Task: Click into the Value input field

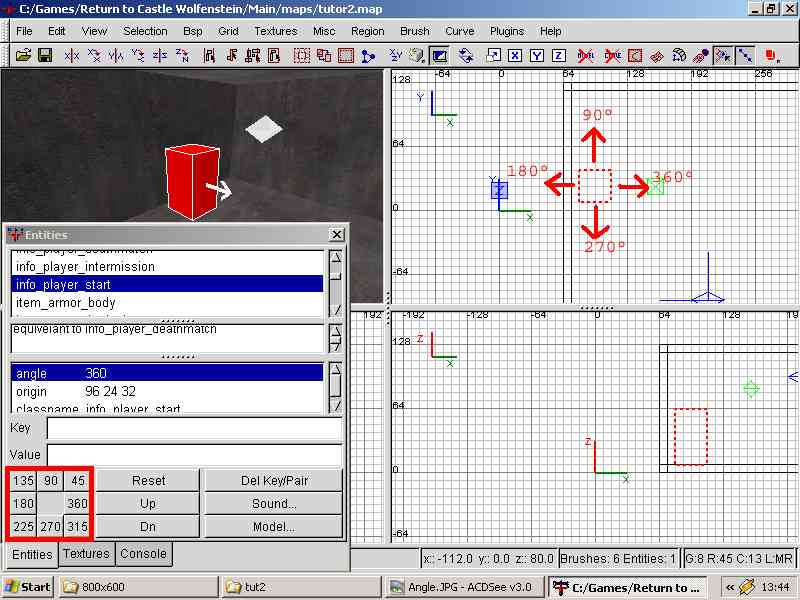Action: [x=193, y=455]
